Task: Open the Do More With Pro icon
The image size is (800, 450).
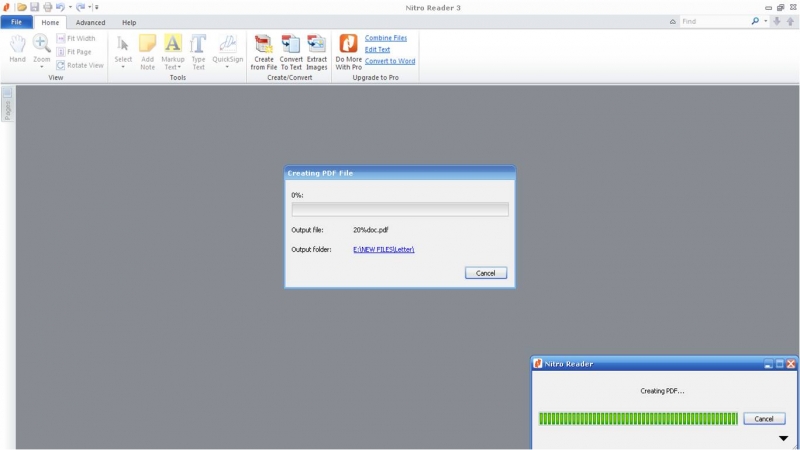Action: 348,44
